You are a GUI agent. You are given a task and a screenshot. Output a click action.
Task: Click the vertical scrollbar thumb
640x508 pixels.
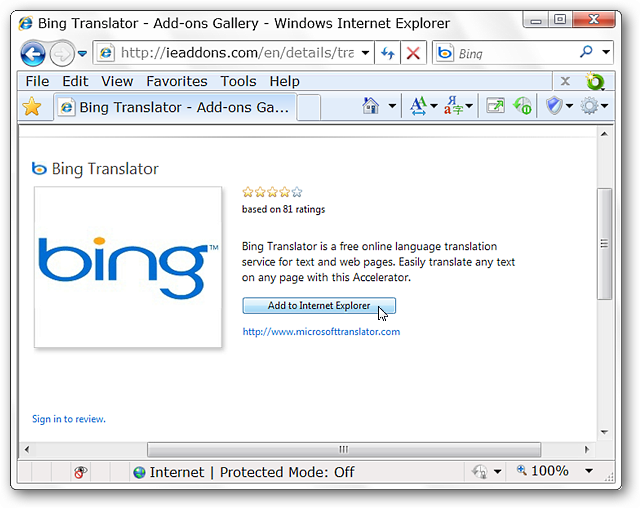pyautogui.click(x=604, y=244)
